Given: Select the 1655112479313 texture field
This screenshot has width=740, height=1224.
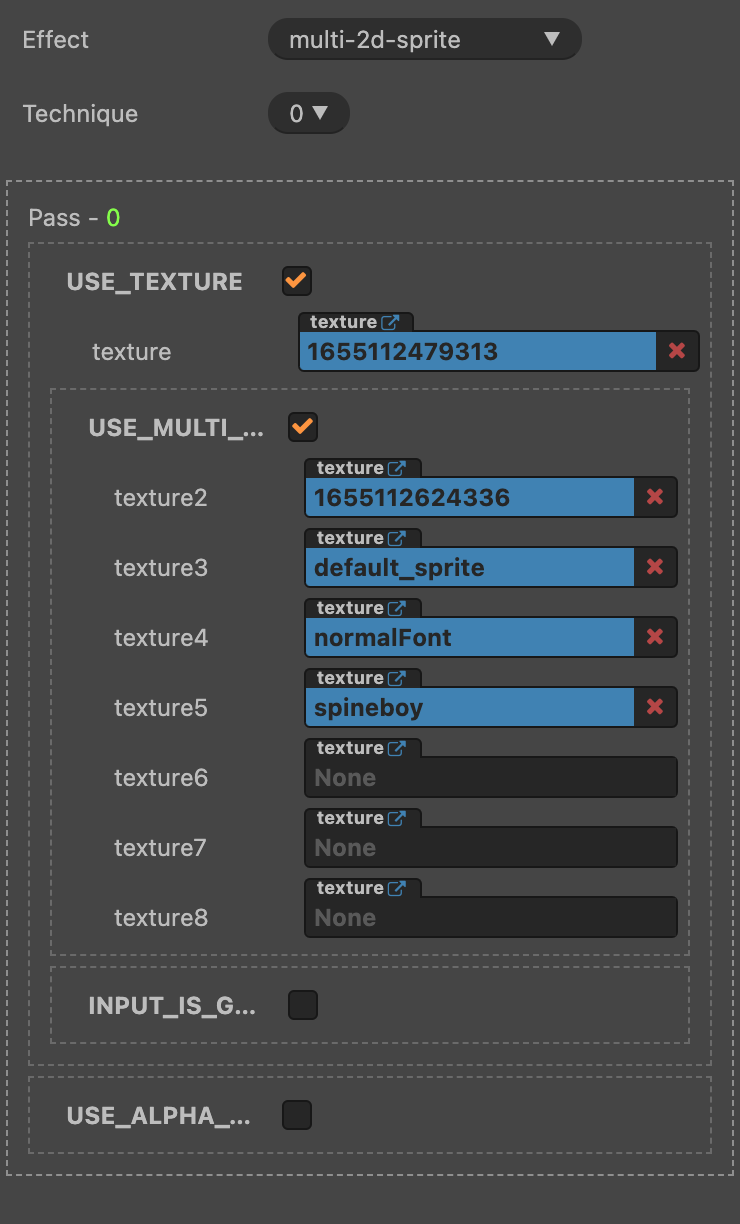Looking at the screenshot, I should tap(477, 351).
